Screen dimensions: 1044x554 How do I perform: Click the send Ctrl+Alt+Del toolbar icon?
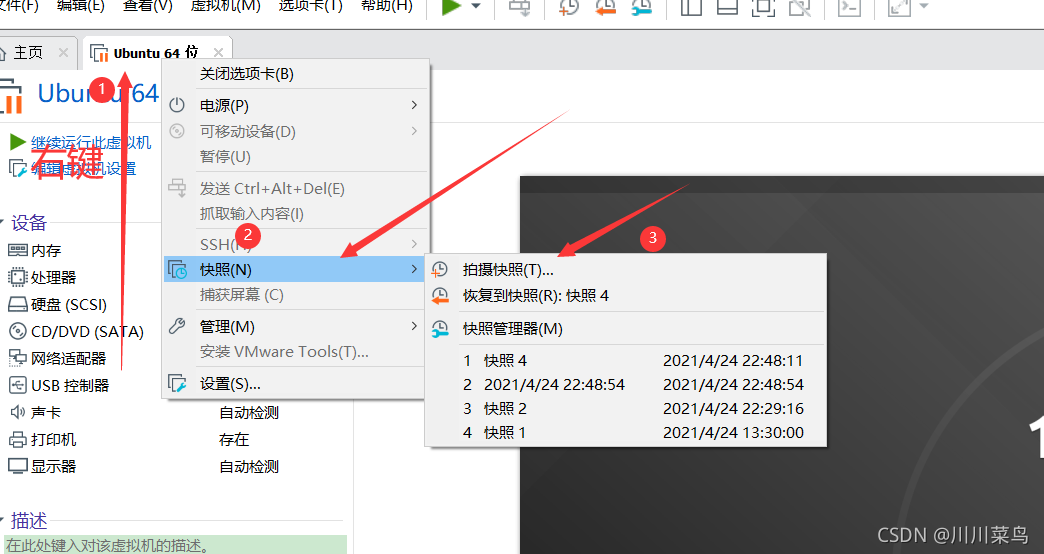(x=519, y=7)
